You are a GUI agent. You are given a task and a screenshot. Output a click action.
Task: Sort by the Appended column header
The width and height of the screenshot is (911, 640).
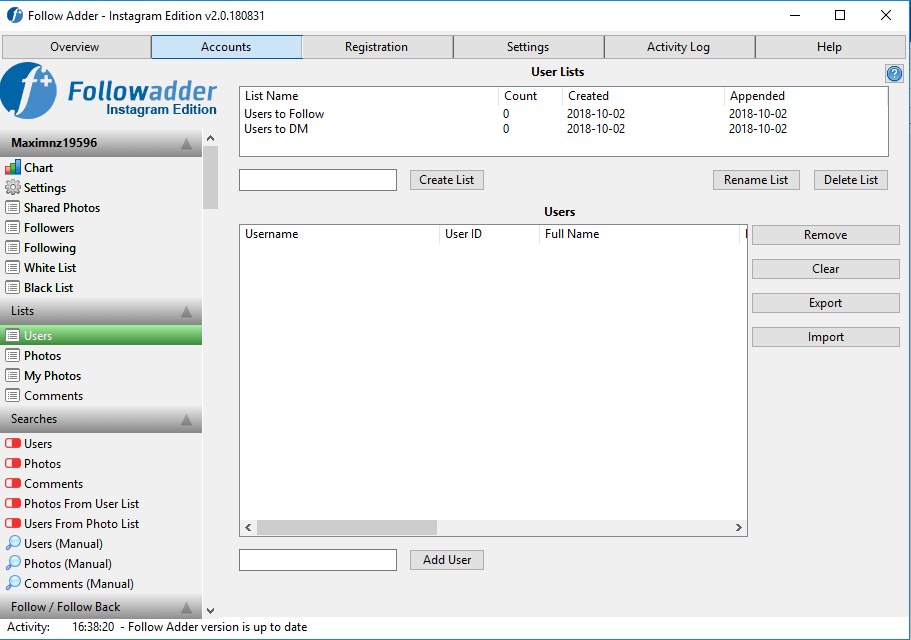pos(806,96)
